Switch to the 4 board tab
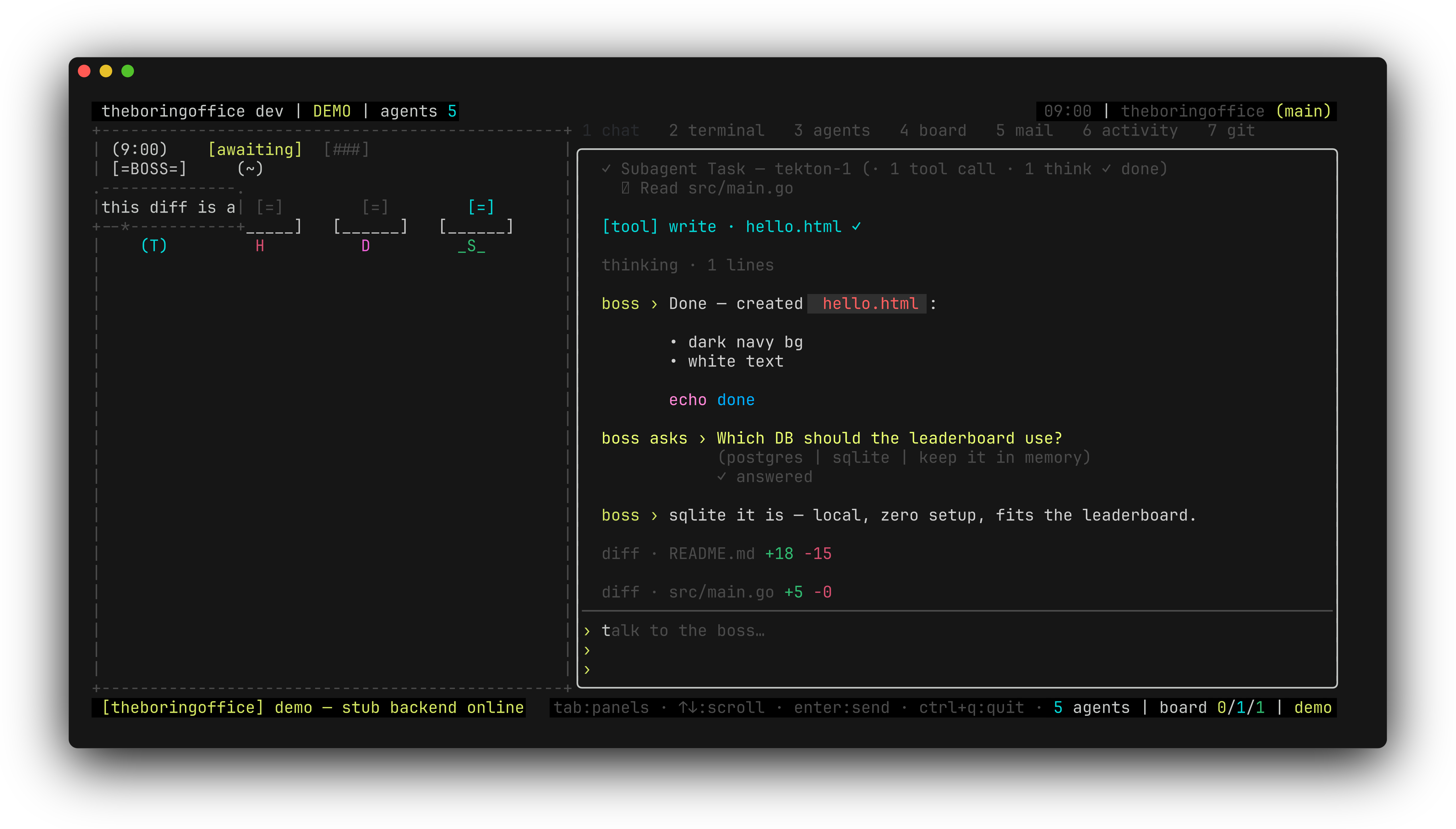Image resolution: width=1456 pixels, height=829 pixels. click(933, 130)
